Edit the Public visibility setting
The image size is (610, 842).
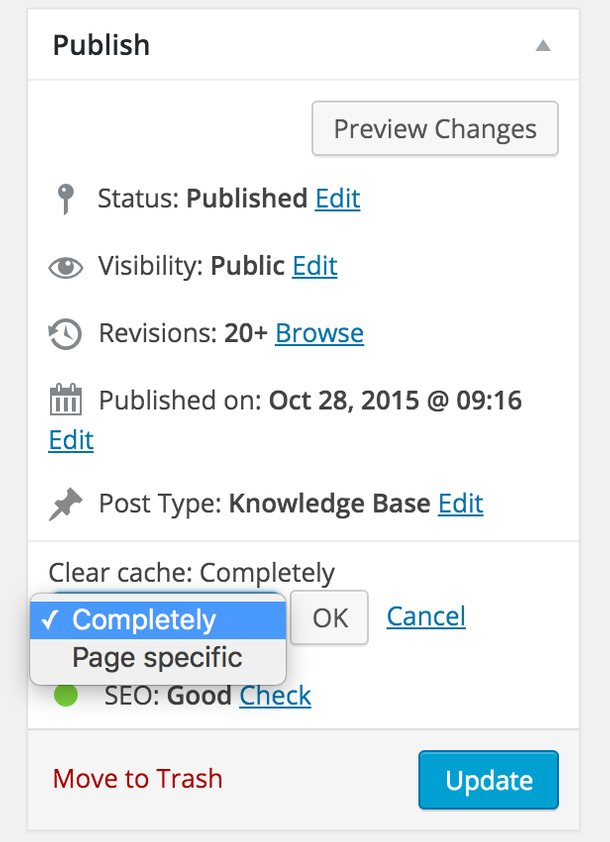[x=314, y=266]
